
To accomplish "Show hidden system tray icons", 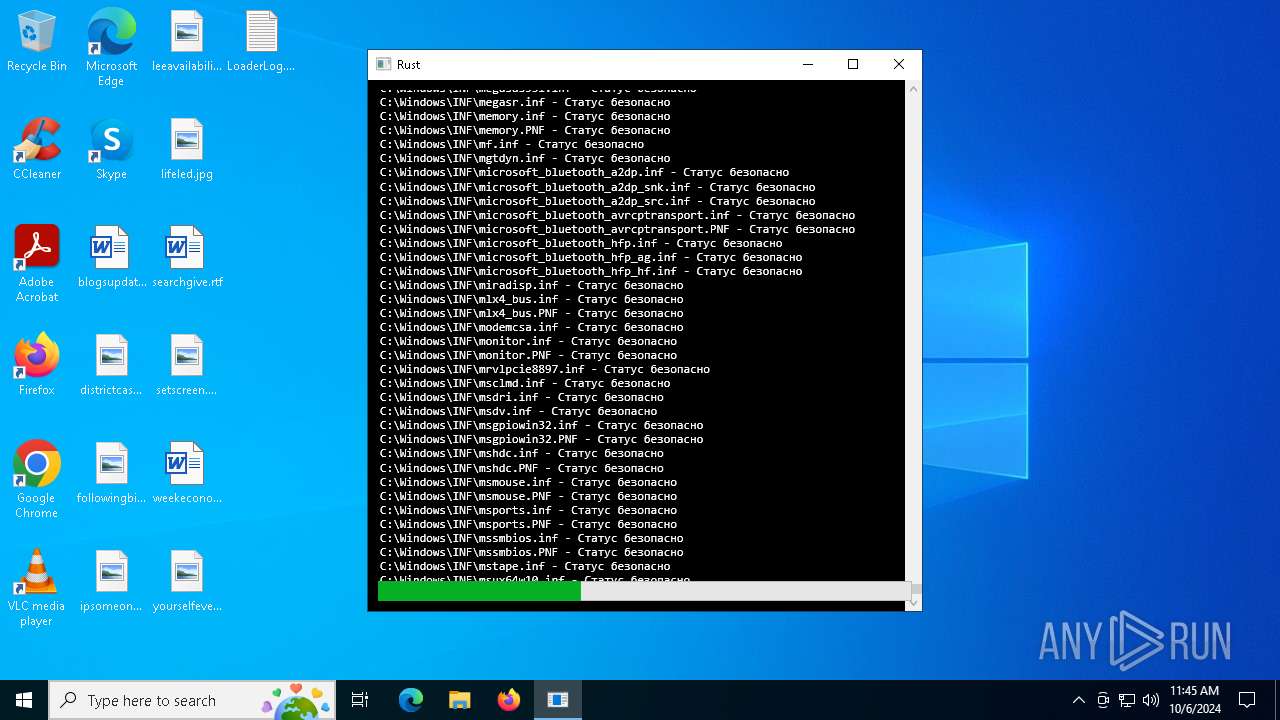I will (1078, 700).
